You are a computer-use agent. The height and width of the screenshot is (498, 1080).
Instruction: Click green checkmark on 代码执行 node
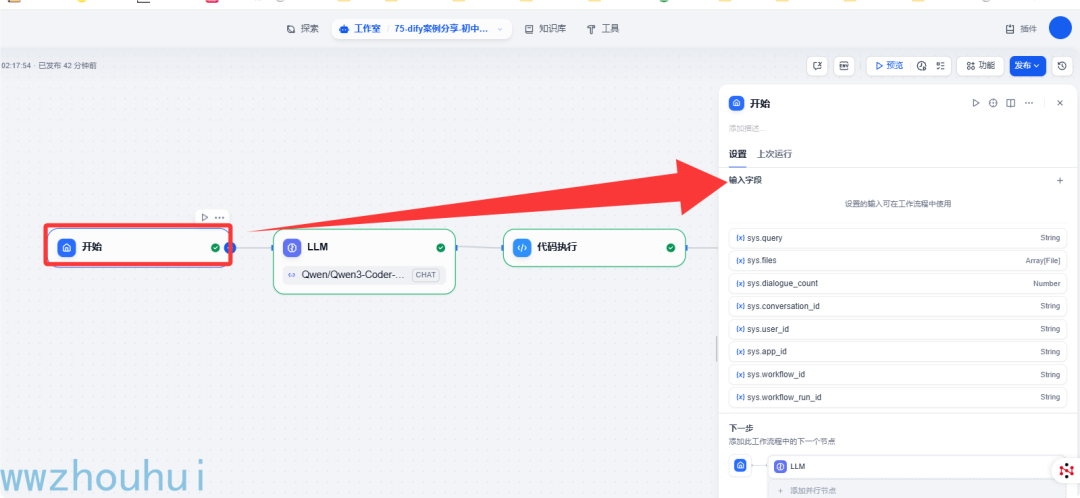(x=671, y=248)
